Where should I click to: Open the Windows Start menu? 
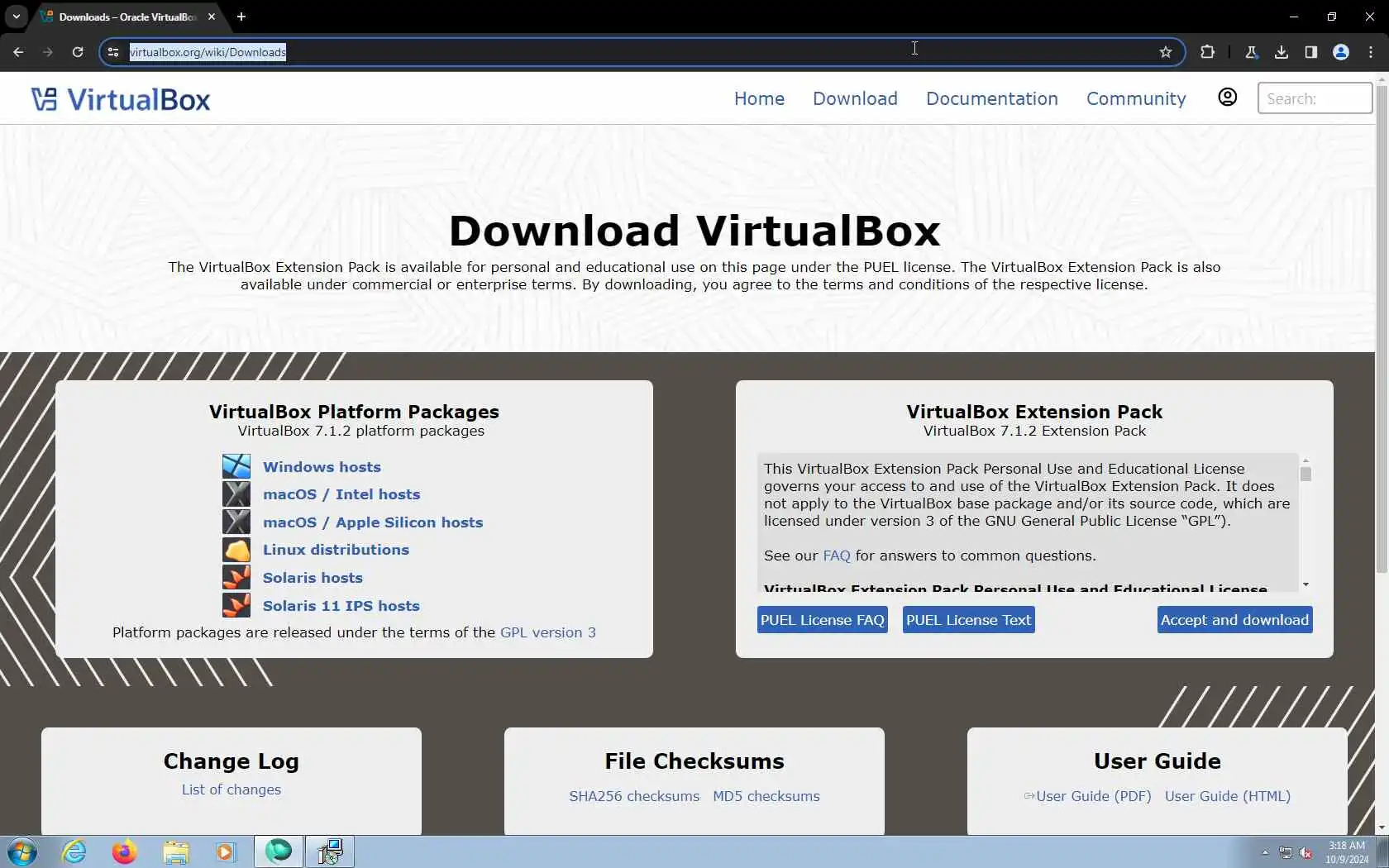22,851
